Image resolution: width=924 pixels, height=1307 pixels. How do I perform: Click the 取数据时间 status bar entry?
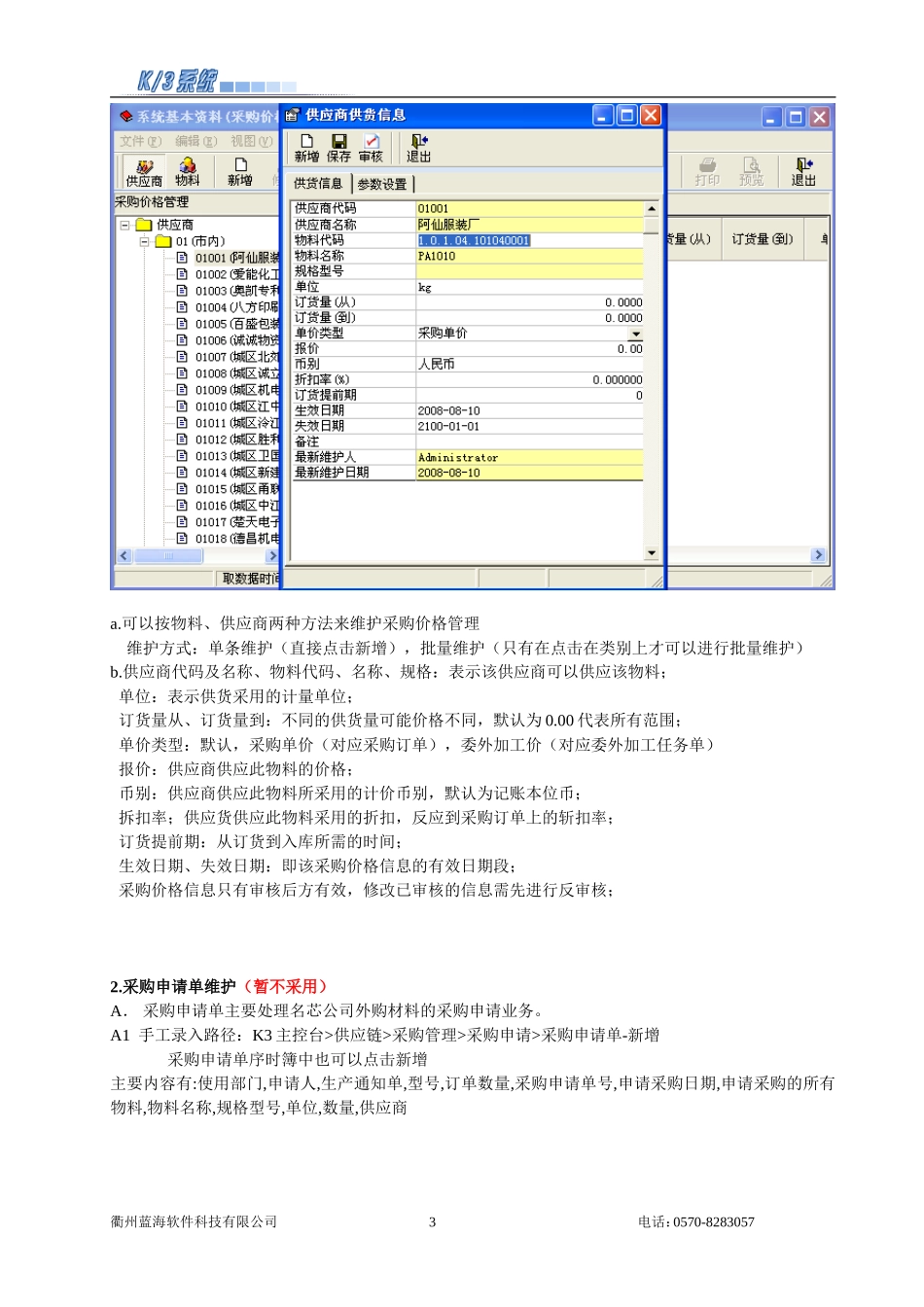tap(251, 579)
